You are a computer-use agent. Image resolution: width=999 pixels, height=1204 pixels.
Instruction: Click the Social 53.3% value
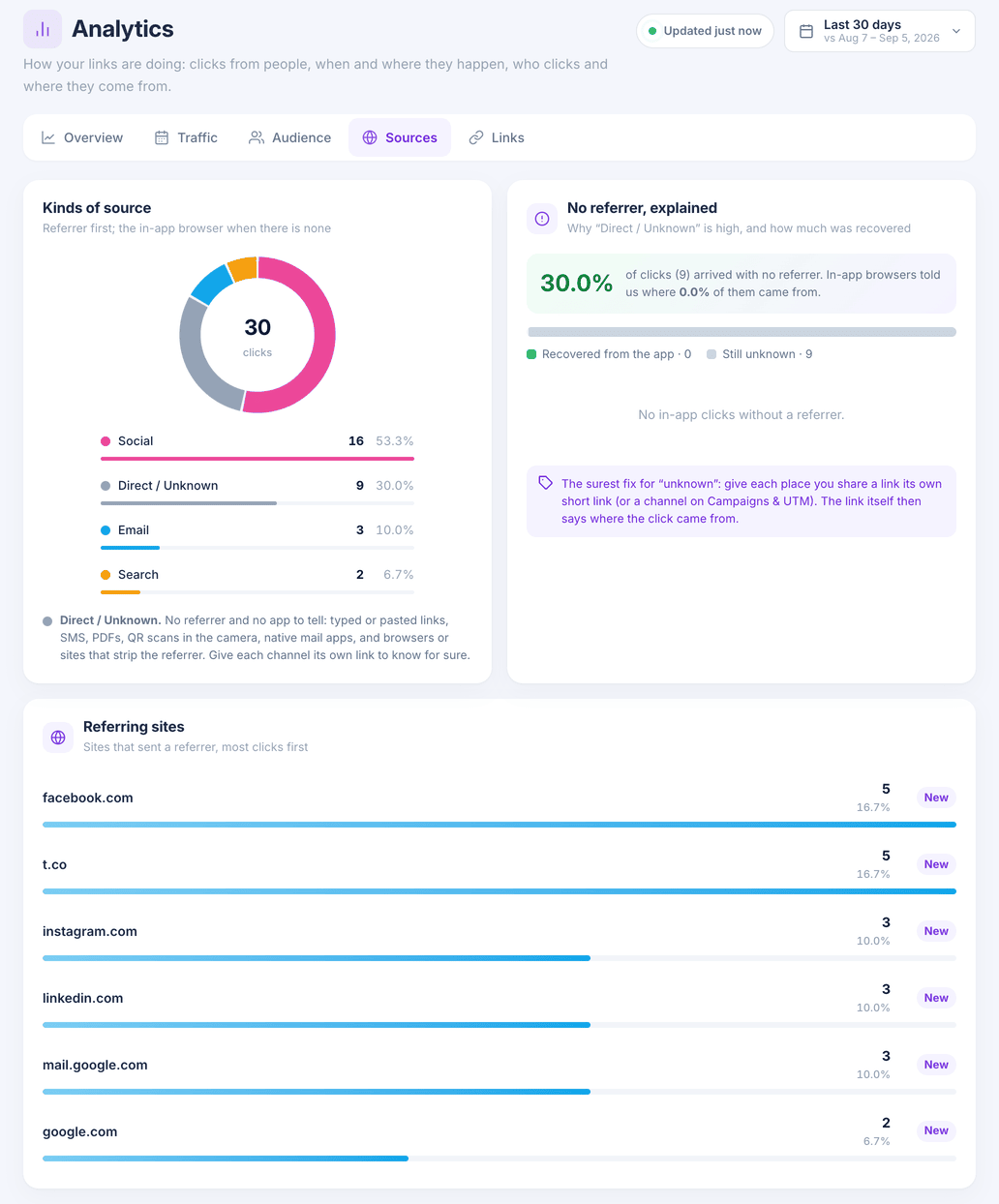(395, 441)
